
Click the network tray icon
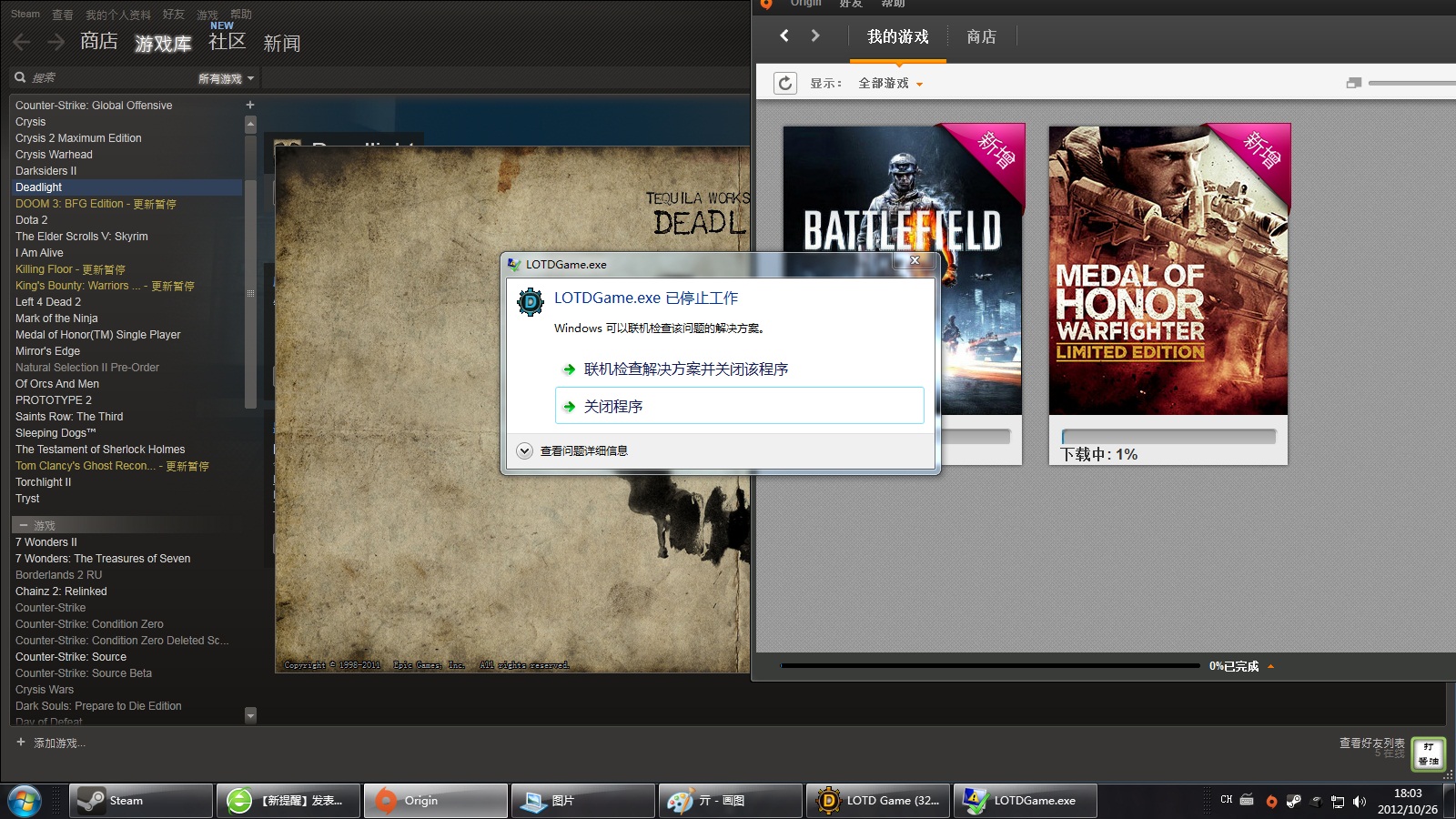coord(1338,801)
